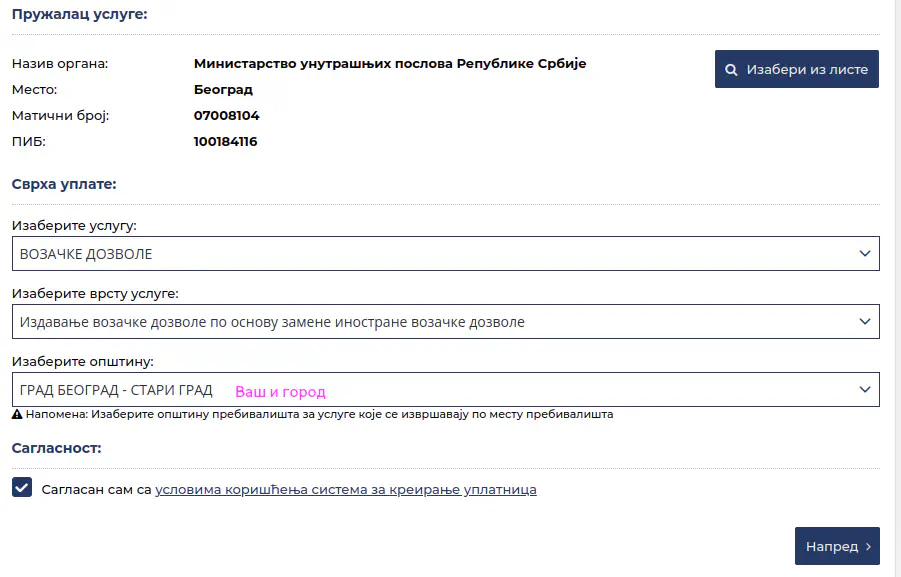Click the warning triangle icon next to Напомена
901x577 pixels.
pyautogui.click(x=18, y=413)
